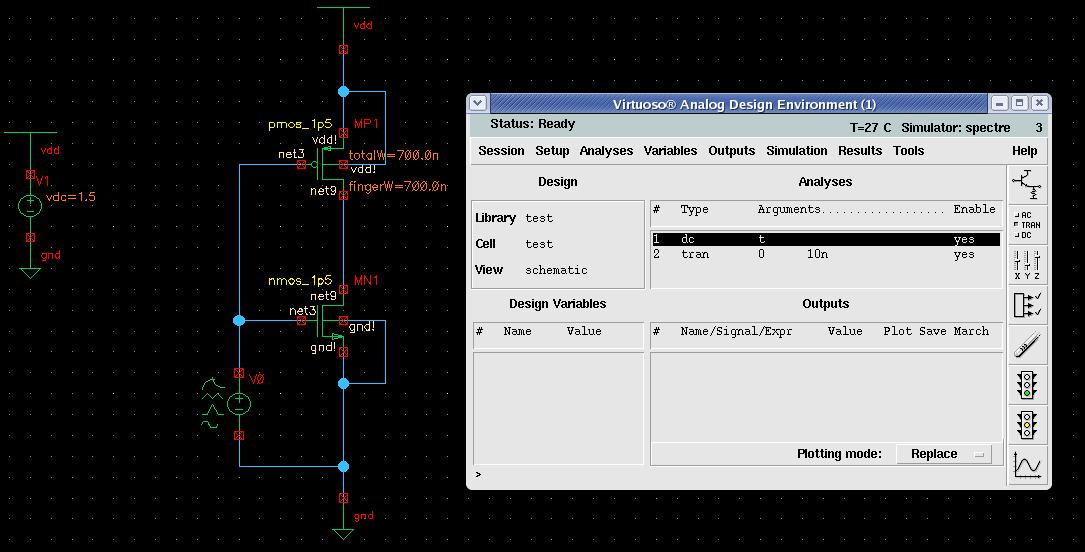Click the Plot Outputs waveform icon

coord(1026,465)
